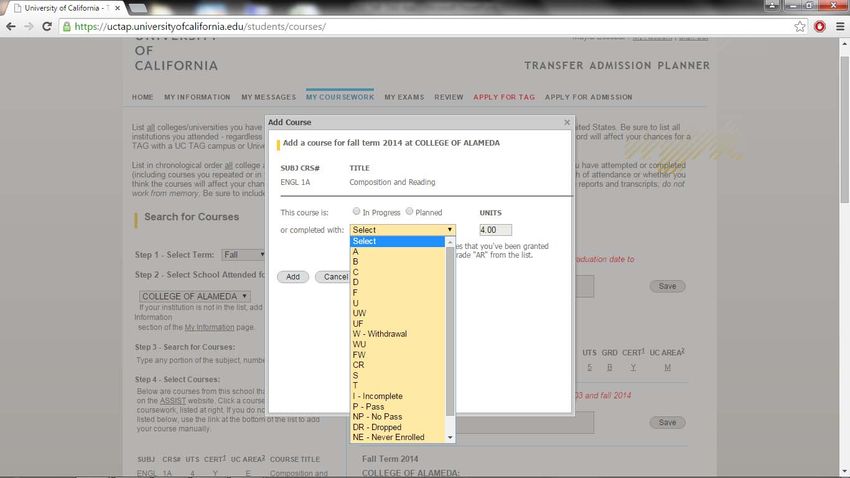Click the lower Save button
Viewport: 850px width, 478px height.
tap(667, 422)
